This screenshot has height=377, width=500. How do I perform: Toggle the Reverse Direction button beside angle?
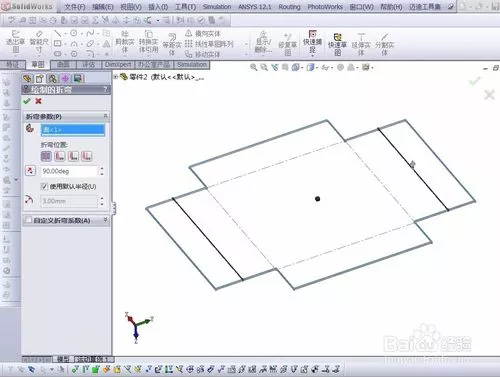click(x=30, y=171)
